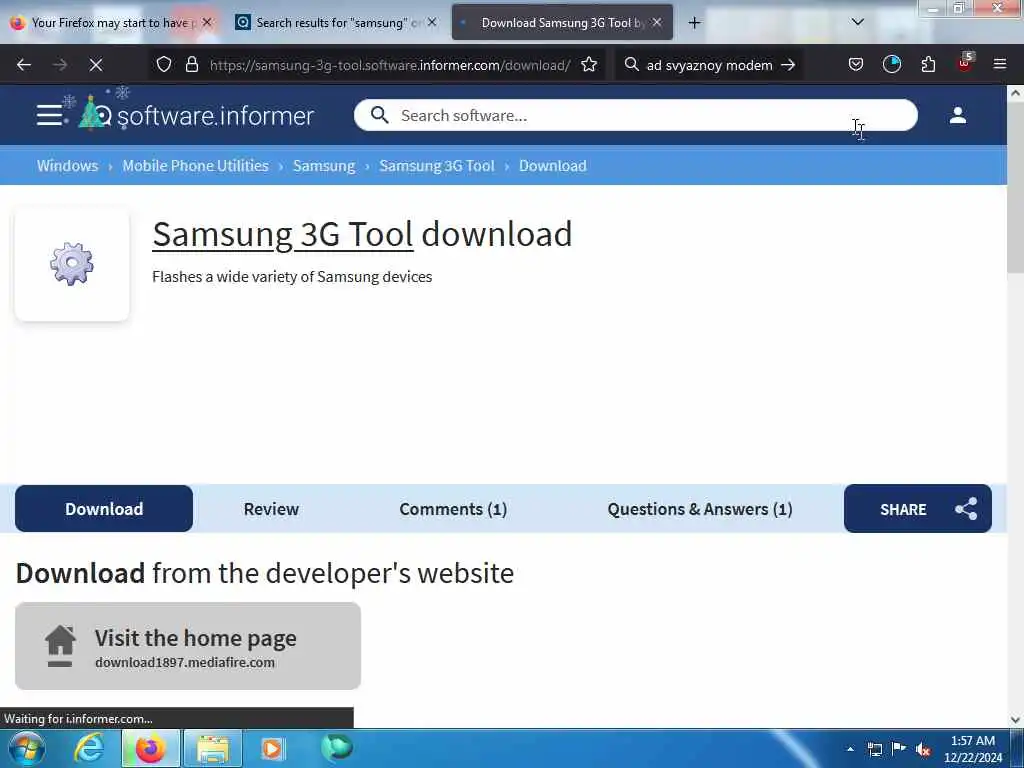Open the media player taskbar icon
The image size is (1024, 768).
pyautogui.click(x=273, y=748)
